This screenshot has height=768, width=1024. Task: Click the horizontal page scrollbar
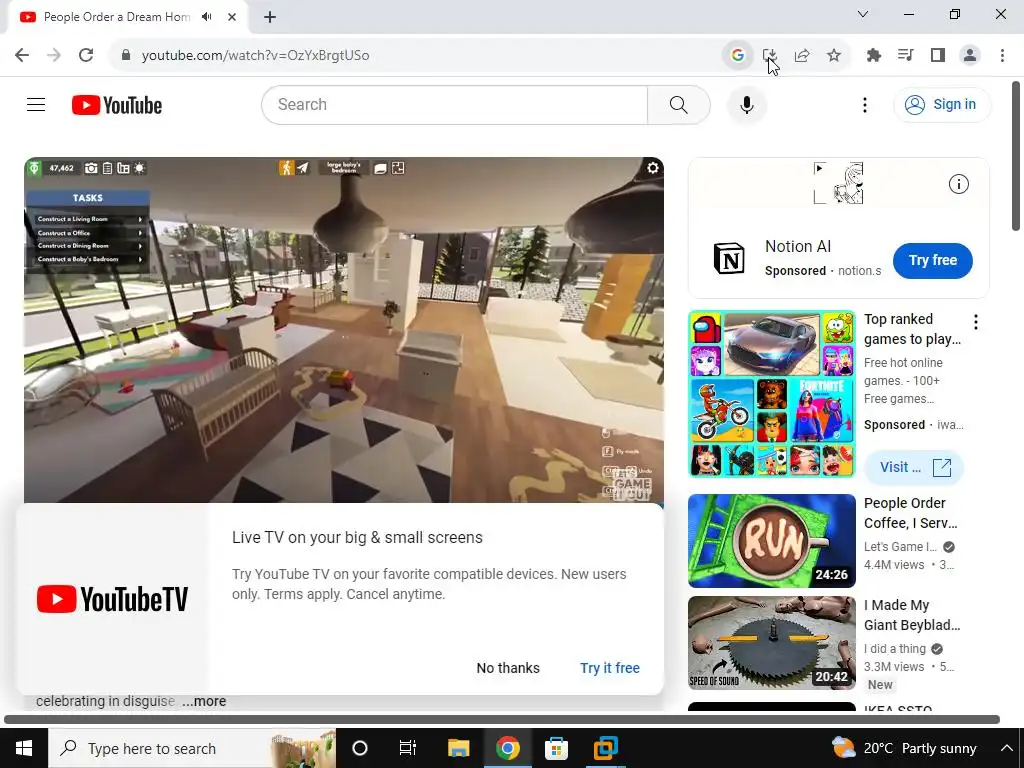point(502,720)
